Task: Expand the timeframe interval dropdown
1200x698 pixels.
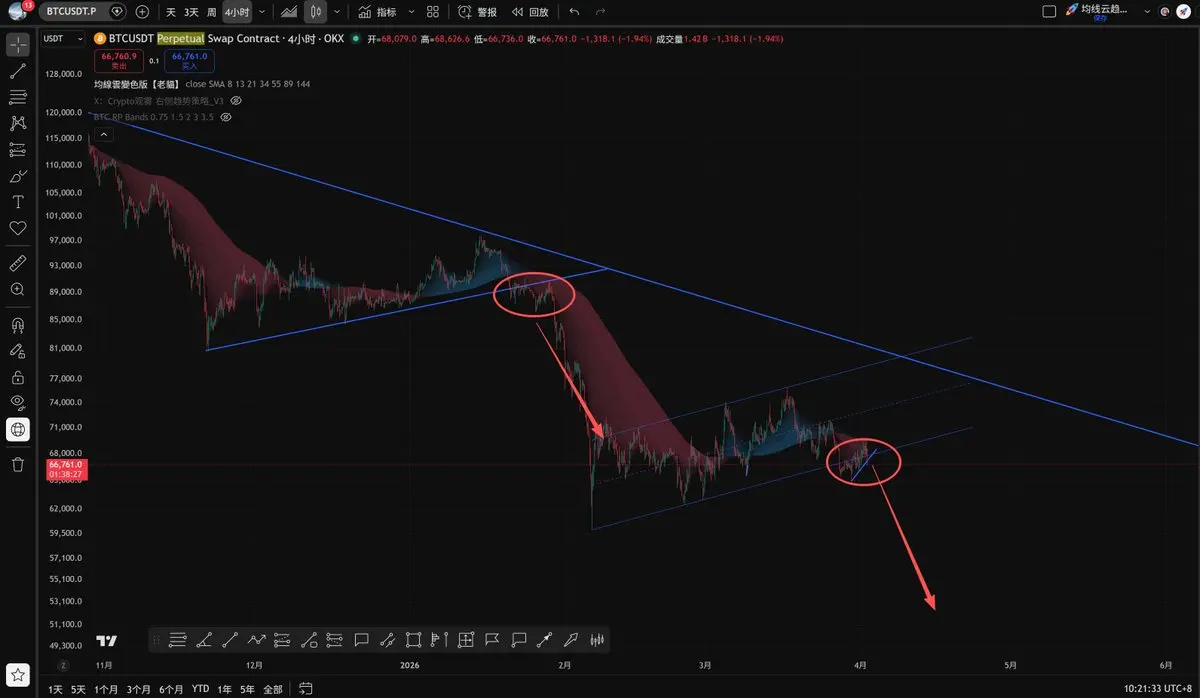Action: (262, 12)
